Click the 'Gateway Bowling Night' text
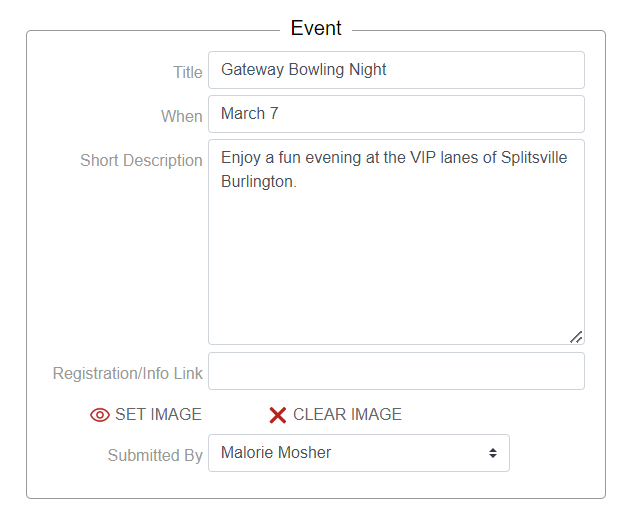Screen dimensions: 628x508 coord(304,70)
